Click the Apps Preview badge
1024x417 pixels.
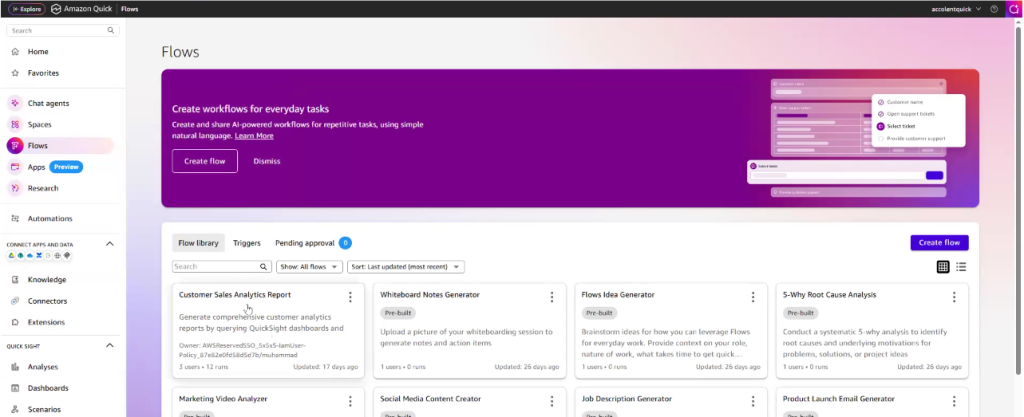click(66, 167)
